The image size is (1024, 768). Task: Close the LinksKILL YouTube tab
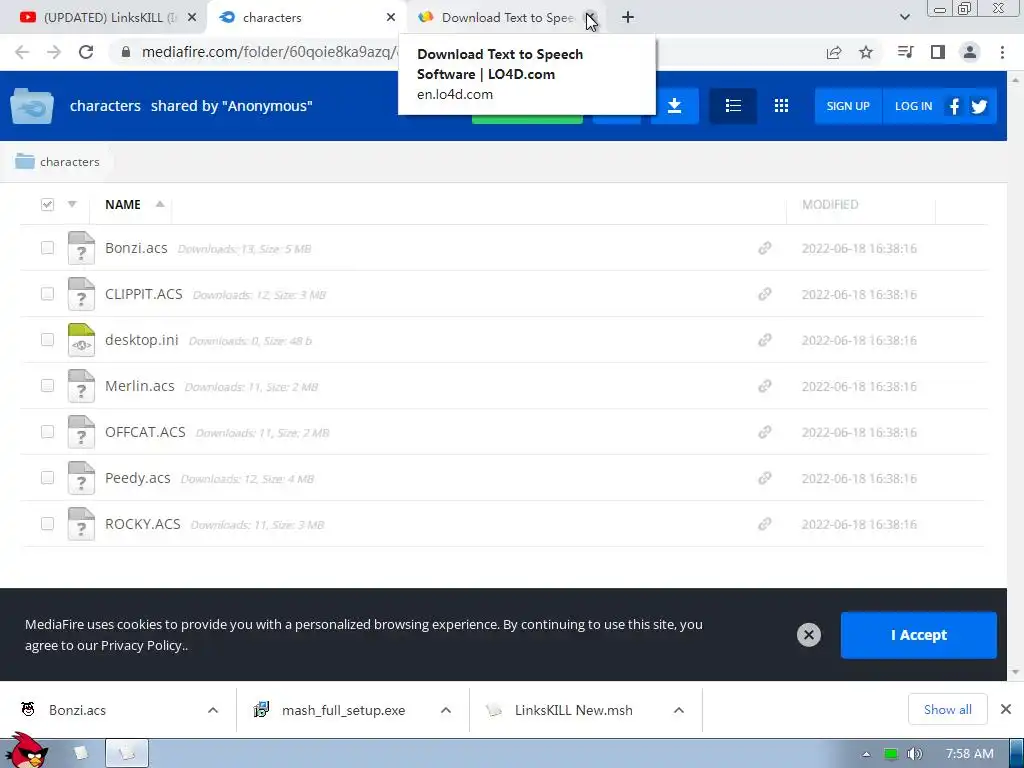pos(192,18)
